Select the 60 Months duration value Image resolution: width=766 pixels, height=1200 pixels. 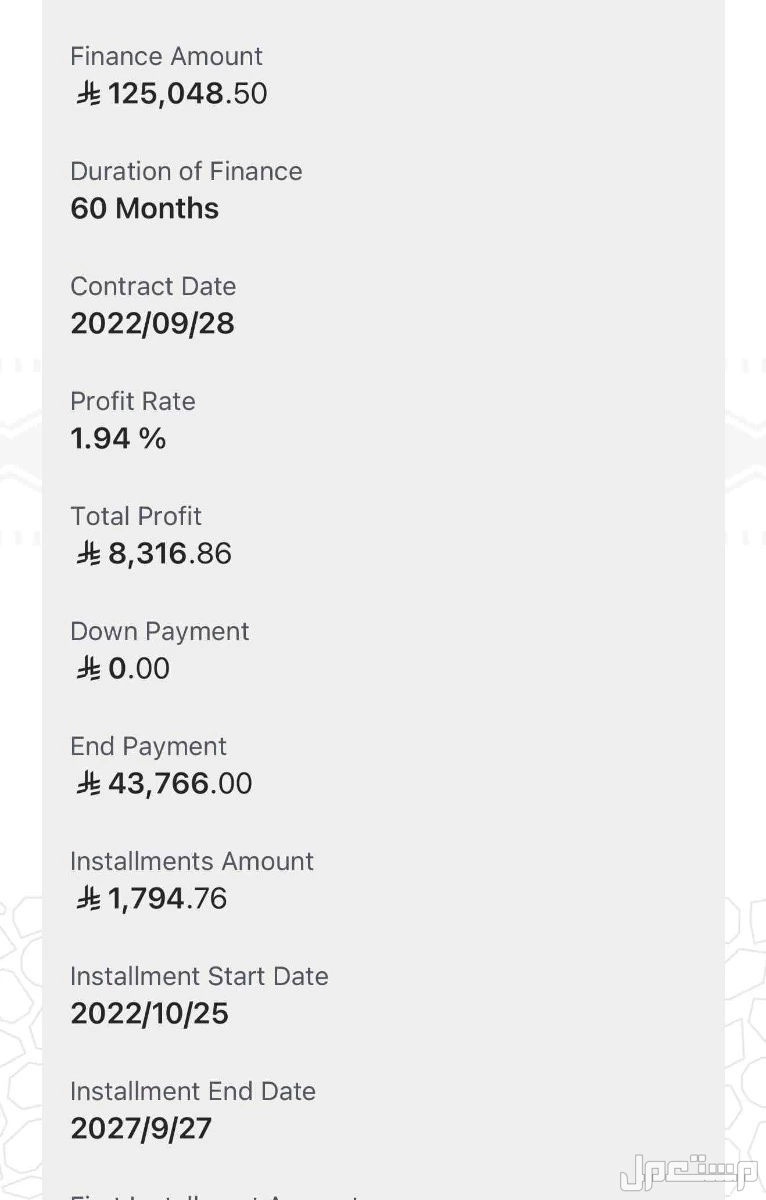145,209
